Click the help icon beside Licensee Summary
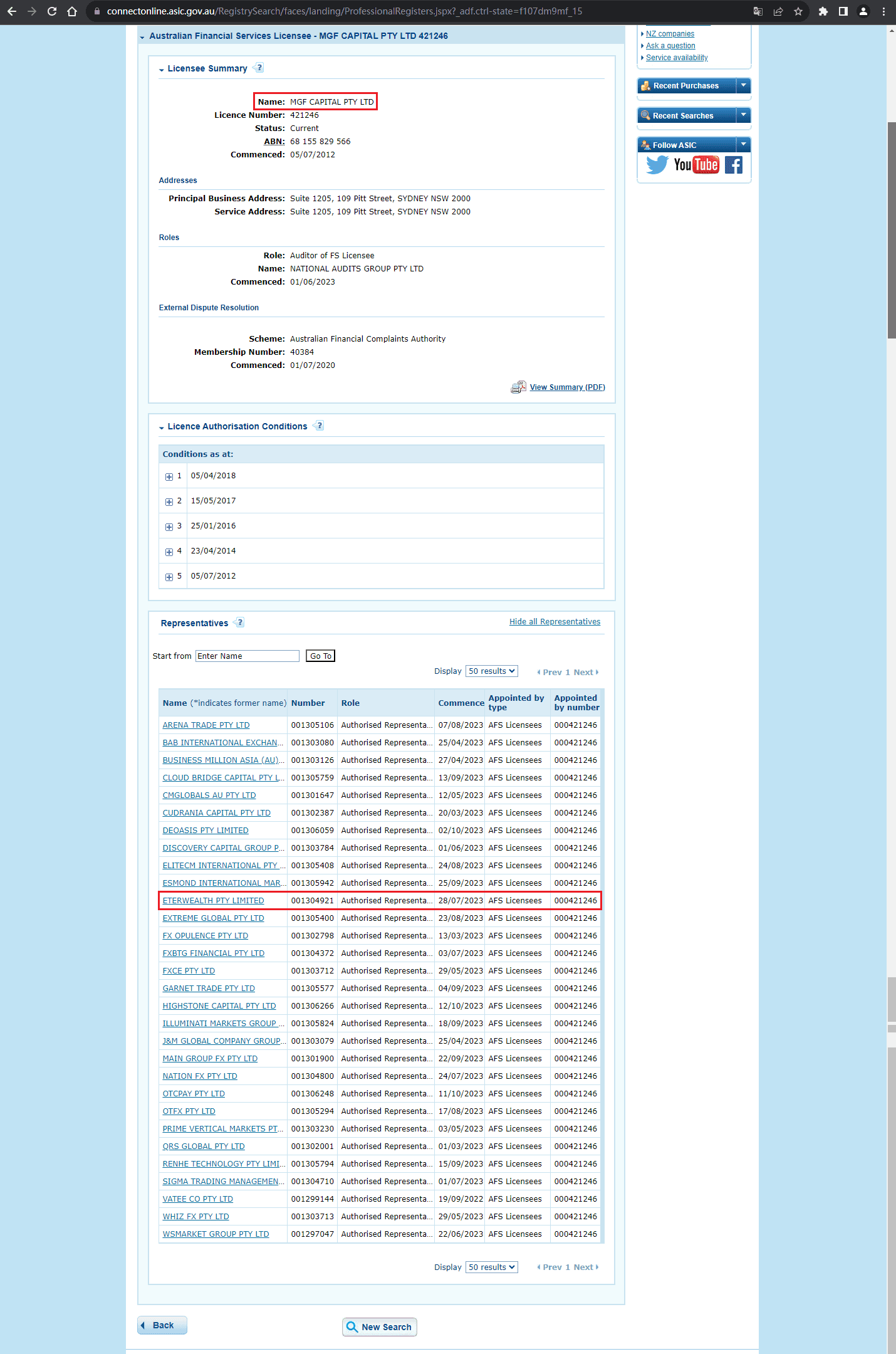 pyautogui.click(x=259, y=68)
